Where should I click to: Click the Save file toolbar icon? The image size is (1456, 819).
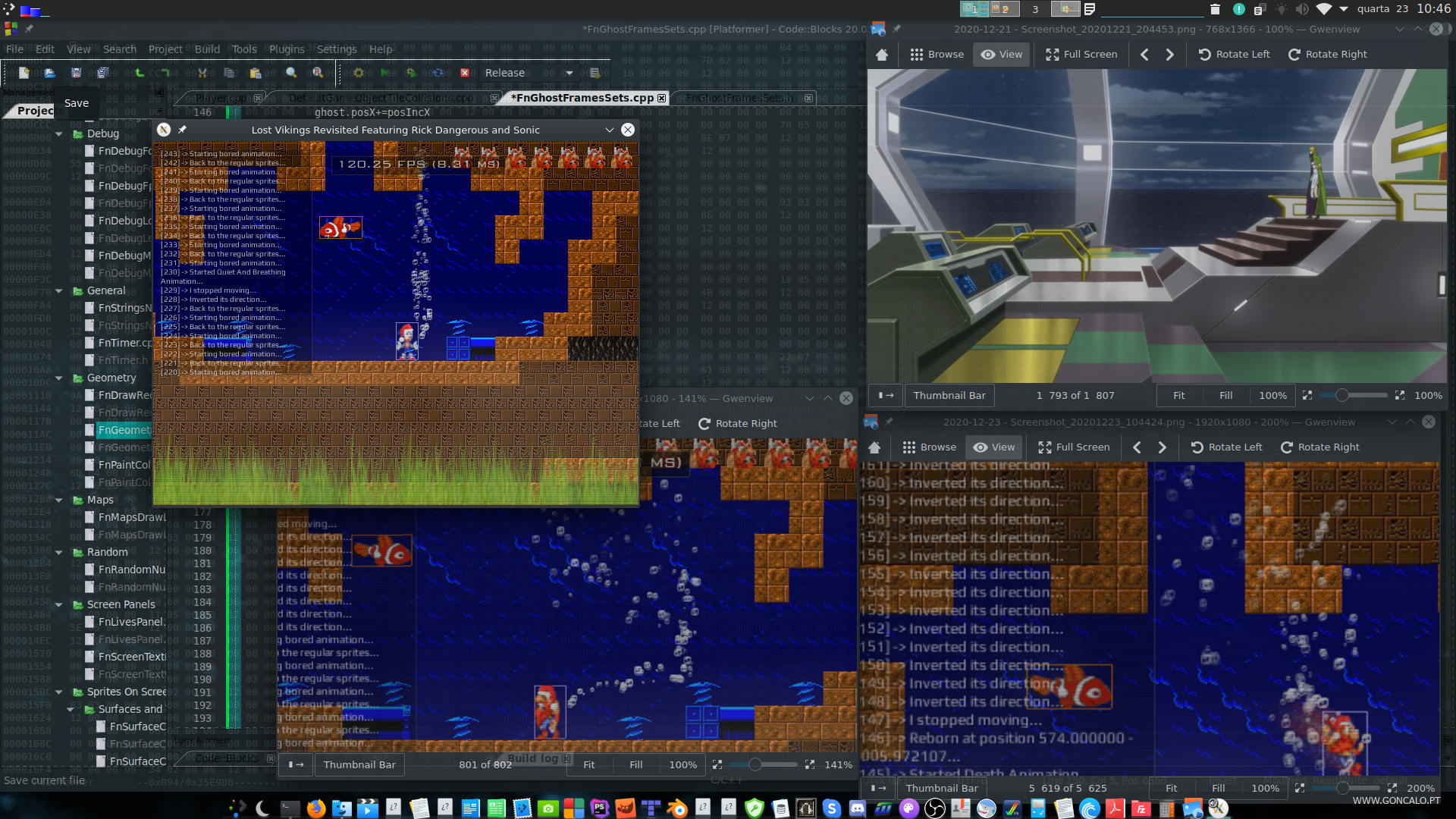coord(76,73)
